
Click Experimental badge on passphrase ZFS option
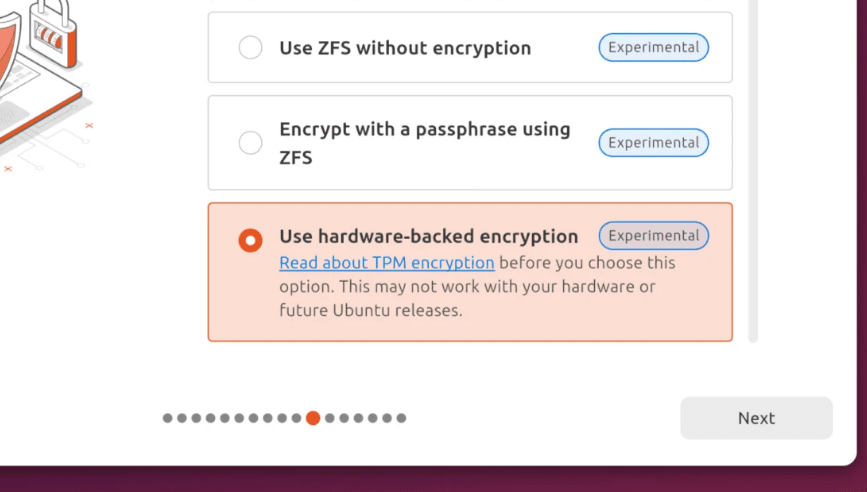point(653,143)
